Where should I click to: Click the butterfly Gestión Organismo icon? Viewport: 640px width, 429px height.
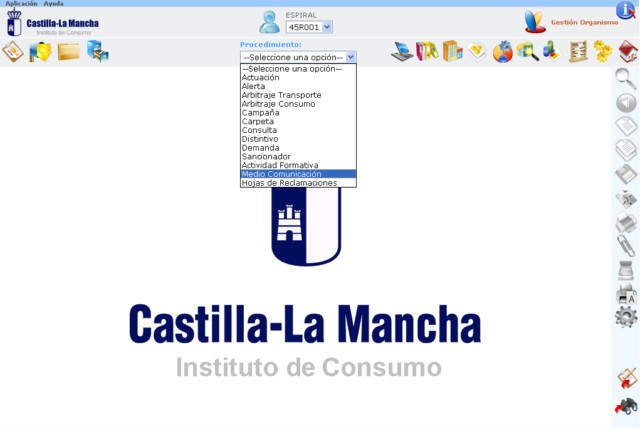click(x=535, y=22)
